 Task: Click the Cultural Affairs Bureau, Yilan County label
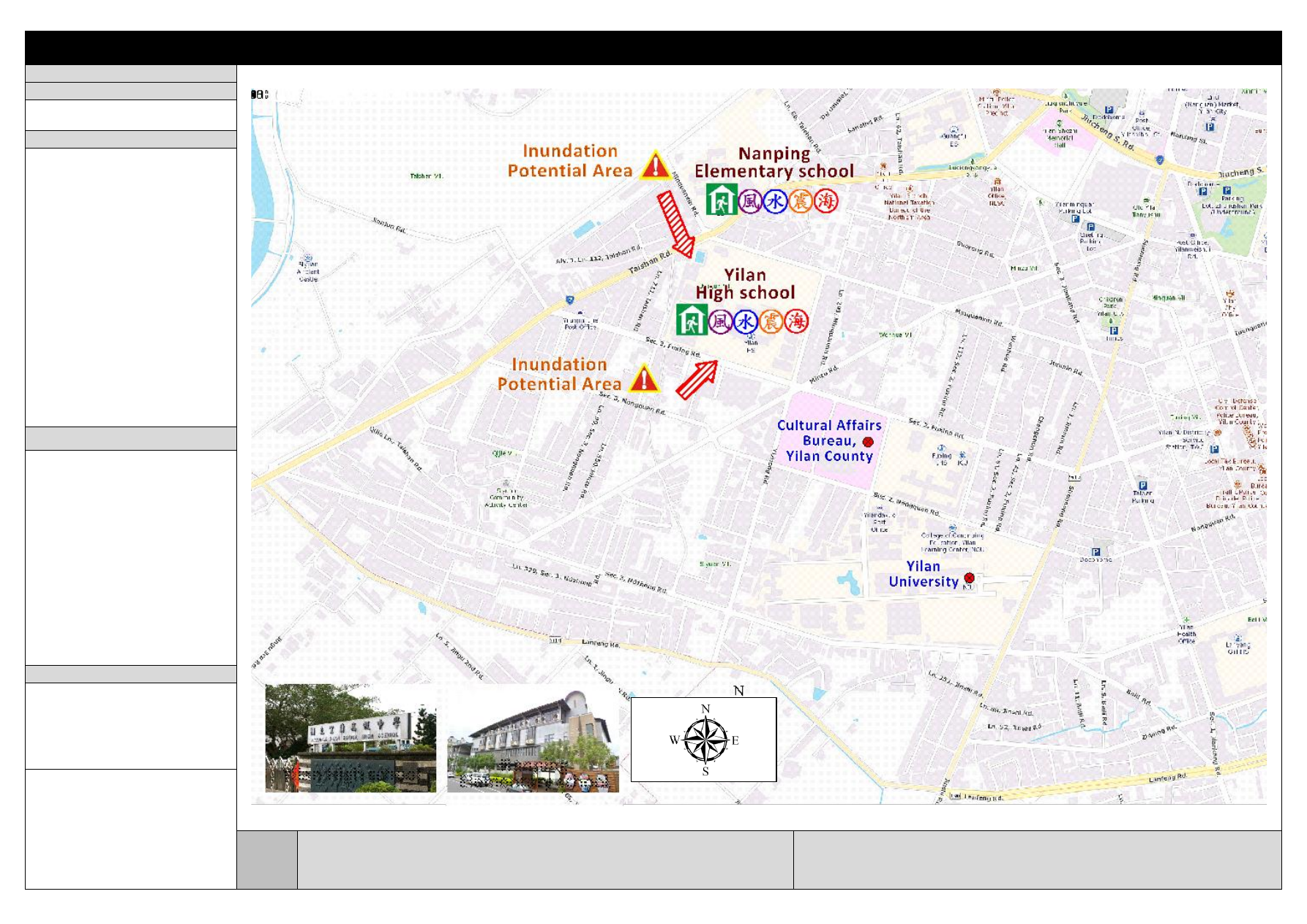pos(829,440)
